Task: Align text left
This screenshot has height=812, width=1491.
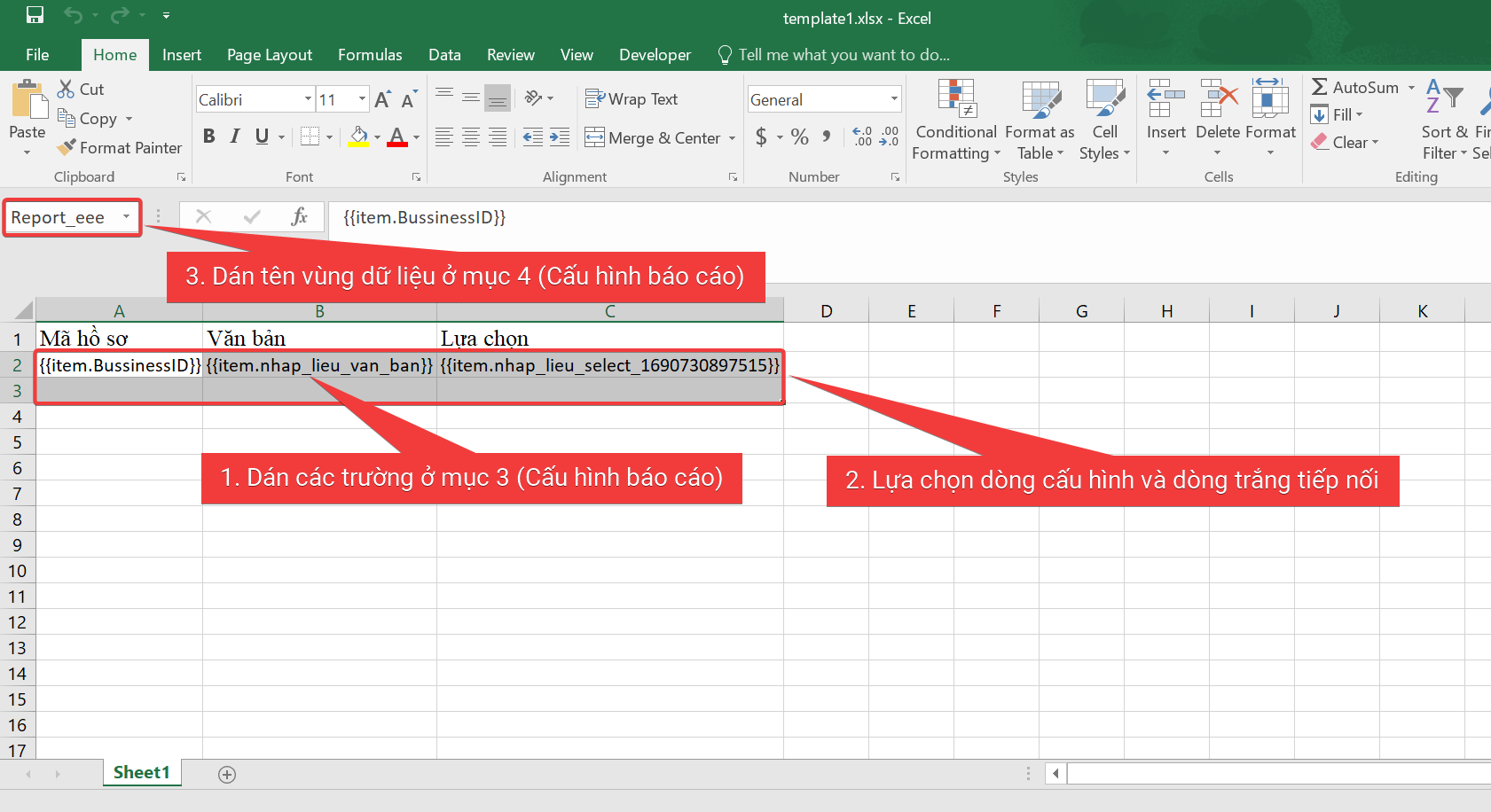Action: click(x=445, y=137)
